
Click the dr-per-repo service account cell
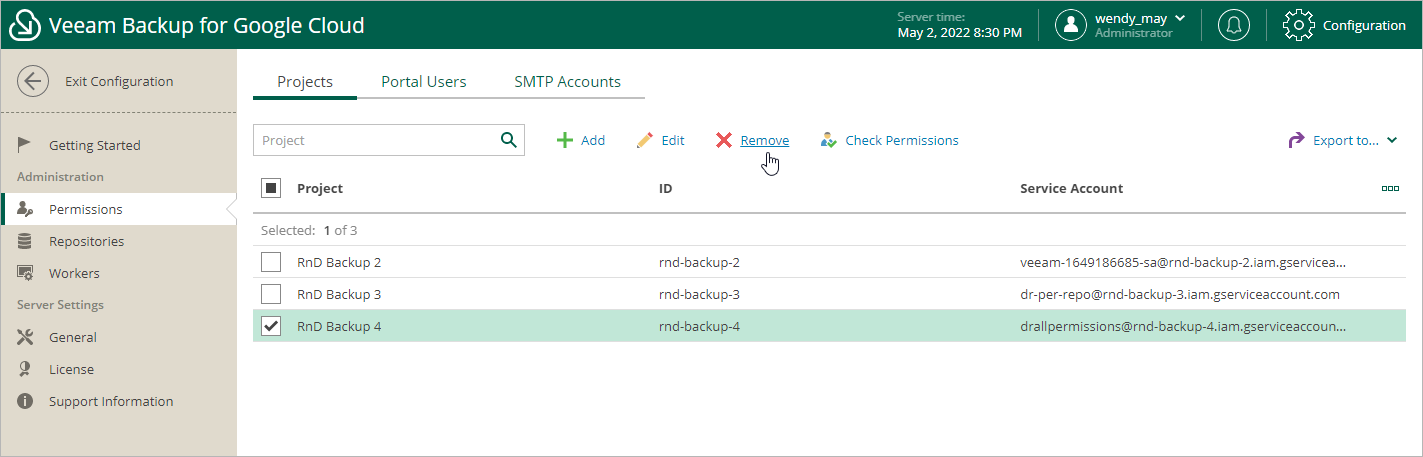1180,294
